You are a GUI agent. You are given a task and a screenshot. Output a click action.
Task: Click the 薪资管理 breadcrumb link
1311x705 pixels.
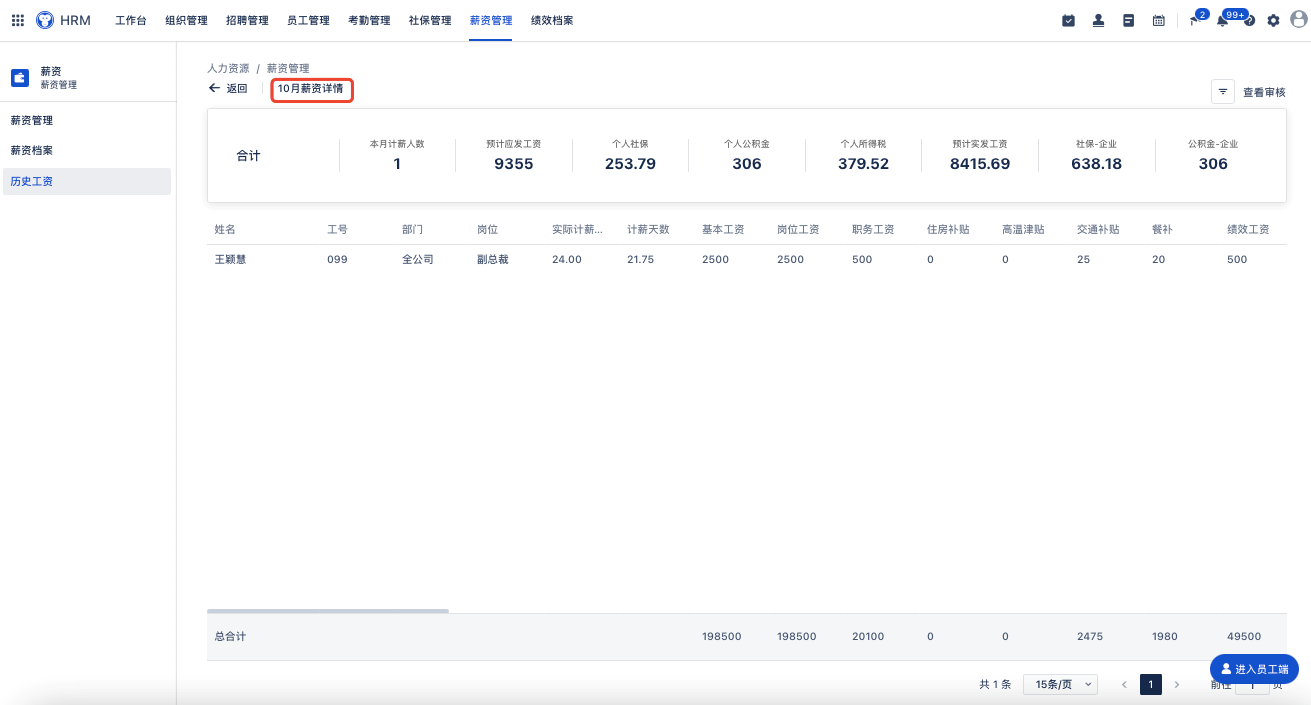[x=288, y=68]
